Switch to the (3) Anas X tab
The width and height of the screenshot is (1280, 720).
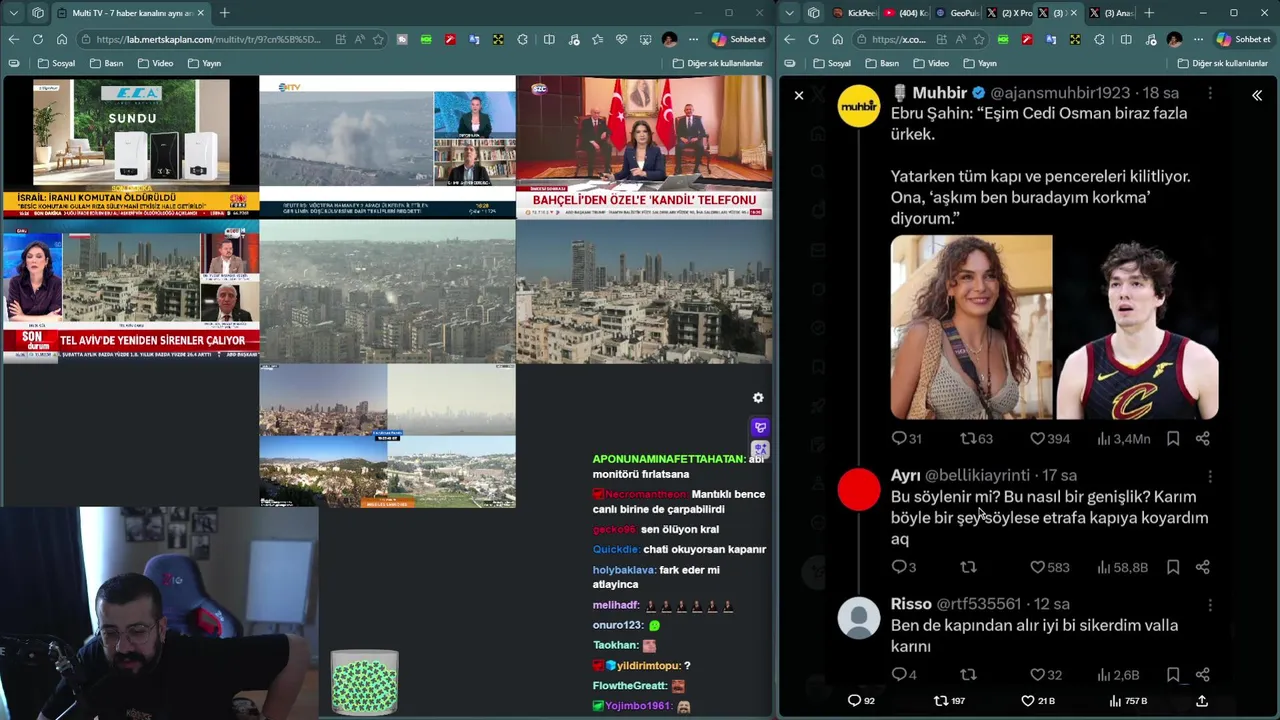[1110, 13]
